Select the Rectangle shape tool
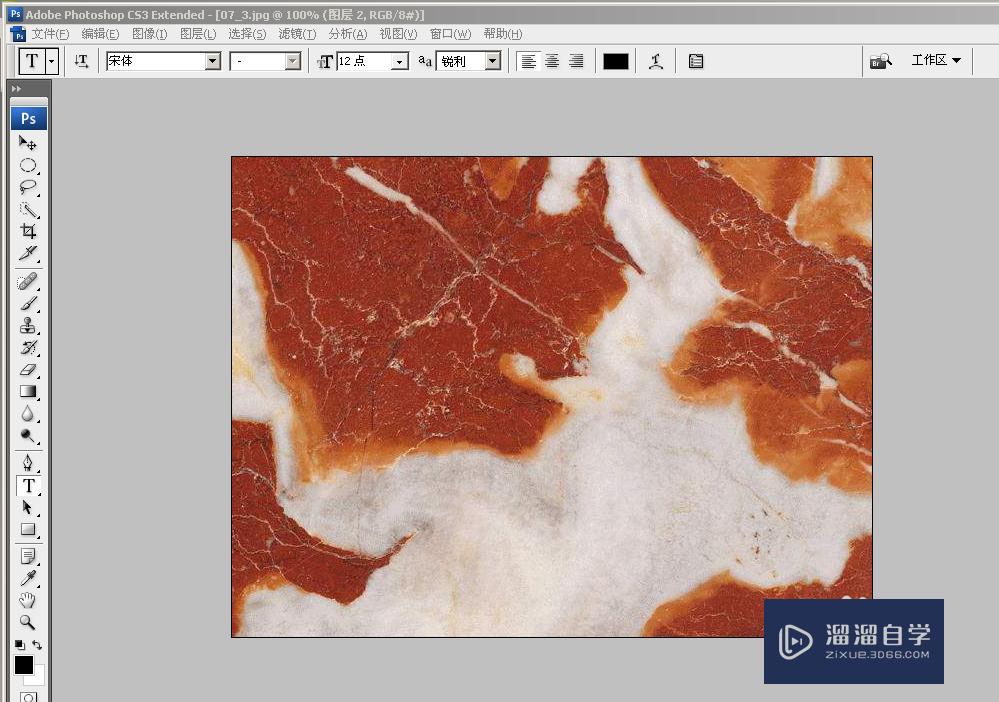The width and height of the screenshot is (999, 702). [x=27, y=529]
